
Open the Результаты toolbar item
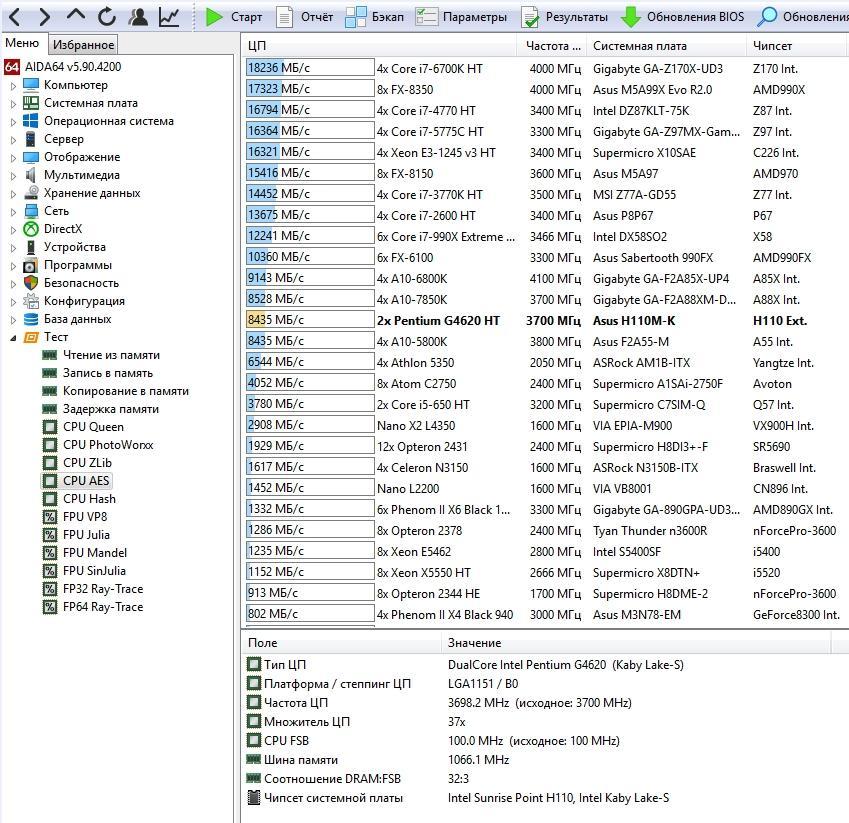pos(564,17)
